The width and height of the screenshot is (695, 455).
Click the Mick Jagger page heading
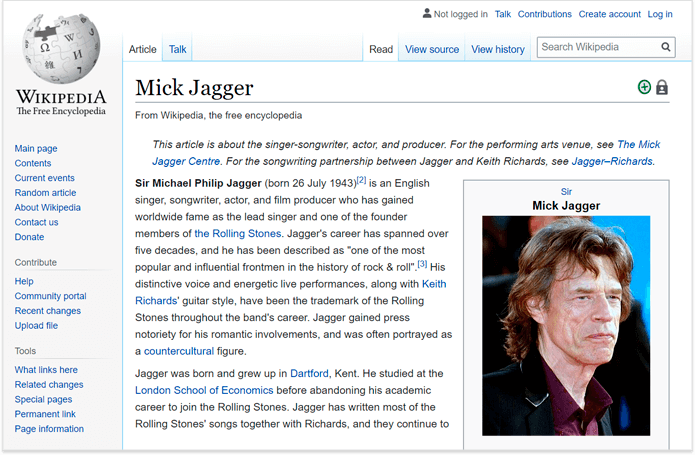click(x=194, y=87)
